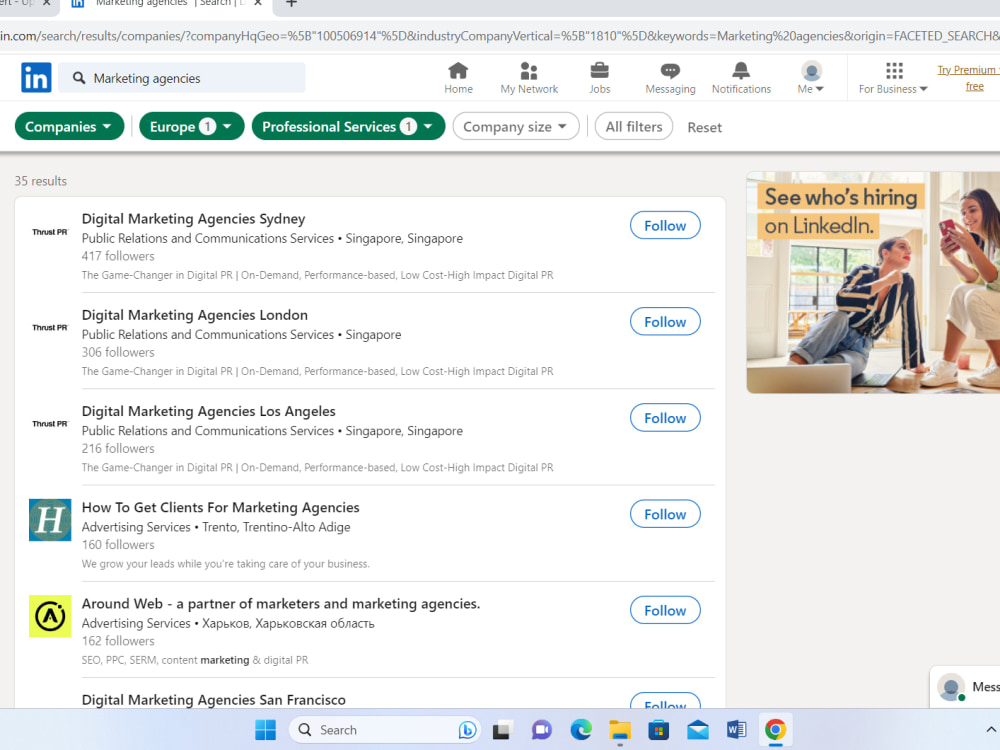Image resolution: width=1000 pixels, height=750 pixels.
Task: Open Microsoft Store from the taskbar
Action: tap(659, 730)
